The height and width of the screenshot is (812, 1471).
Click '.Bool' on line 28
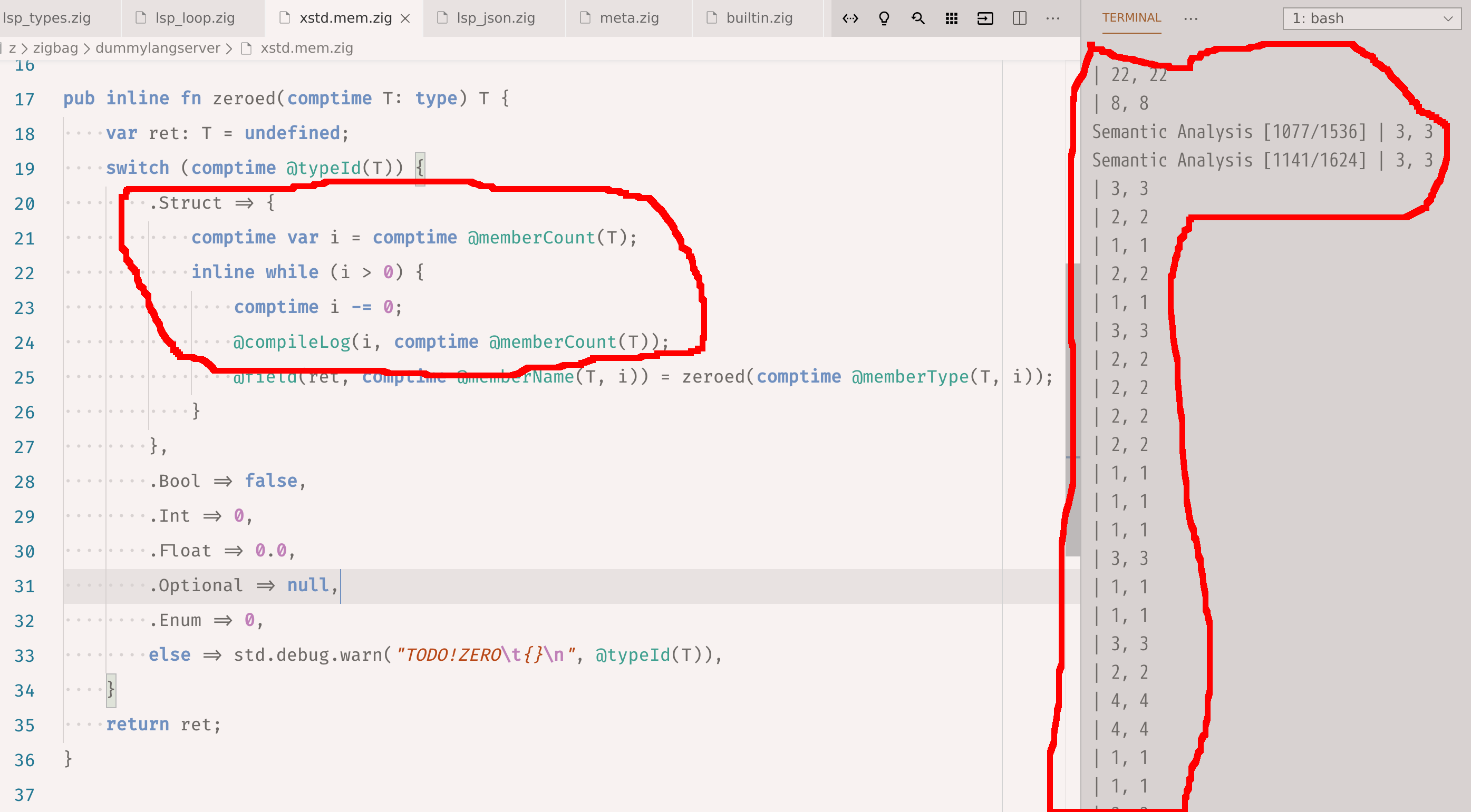point(175,481)
